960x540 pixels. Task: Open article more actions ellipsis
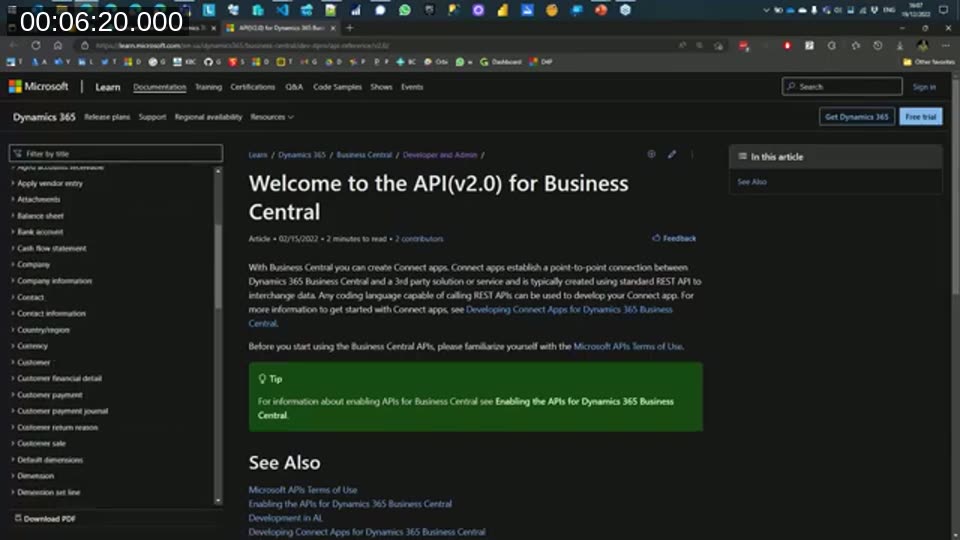692,154
